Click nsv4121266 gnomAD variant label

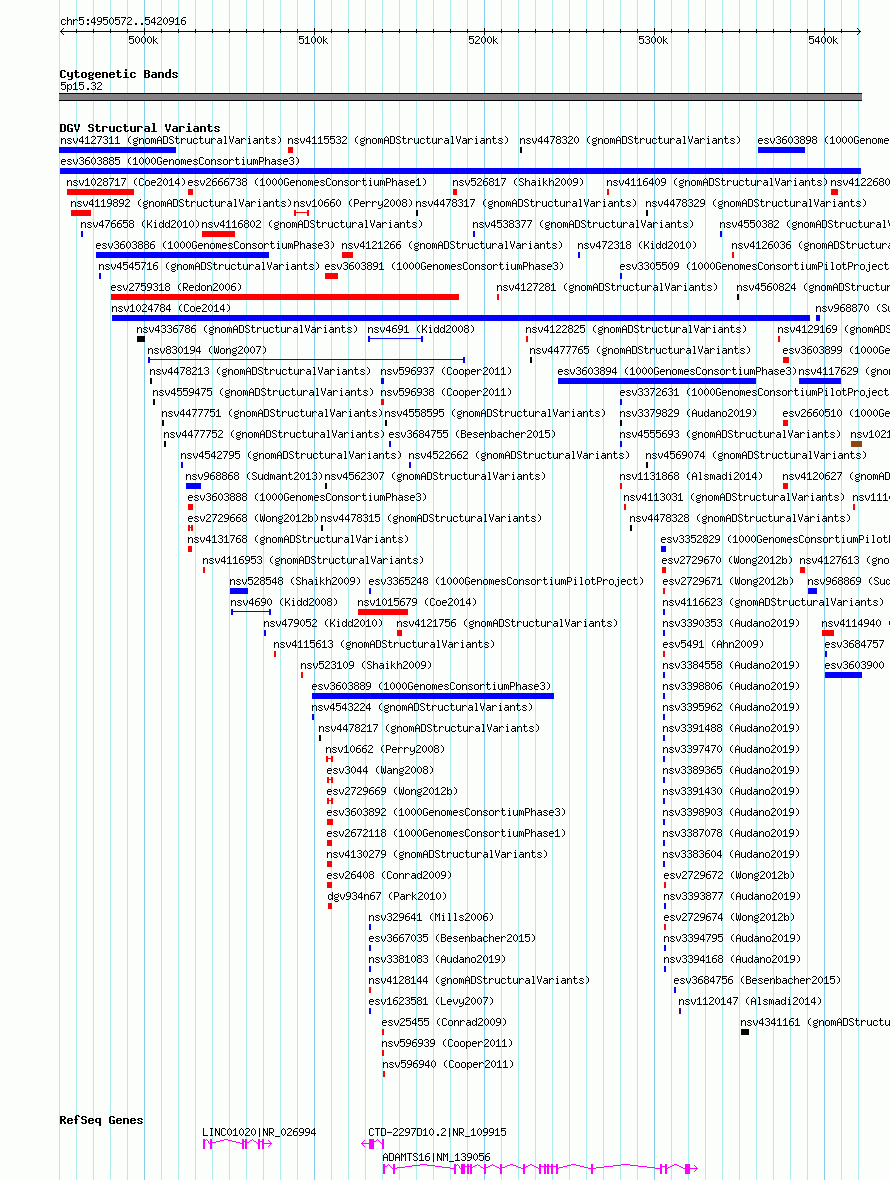coord(451,245)
